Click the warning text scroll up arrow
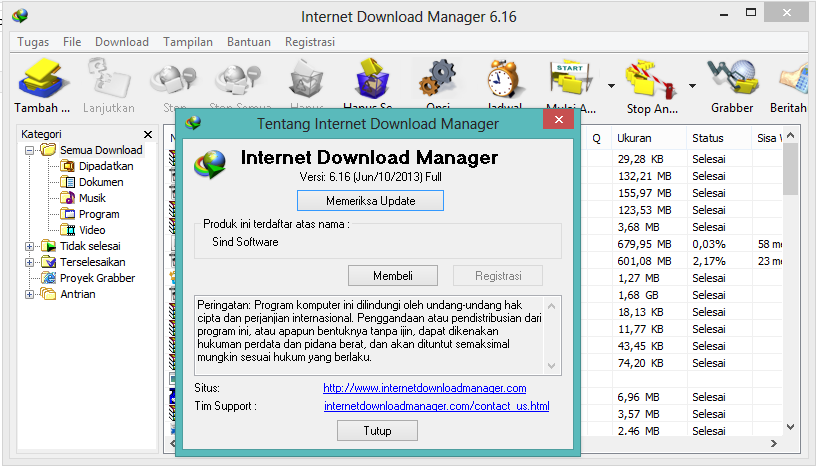Image resolution: width=816 pixels, height=467 pixels. [552, 306]
